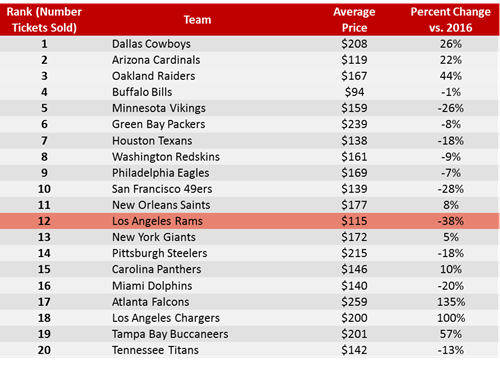This screenshot has height=365, width=500.
Task: Click the 135% change for Atlanta Falcons
Action: click(451, 302)
